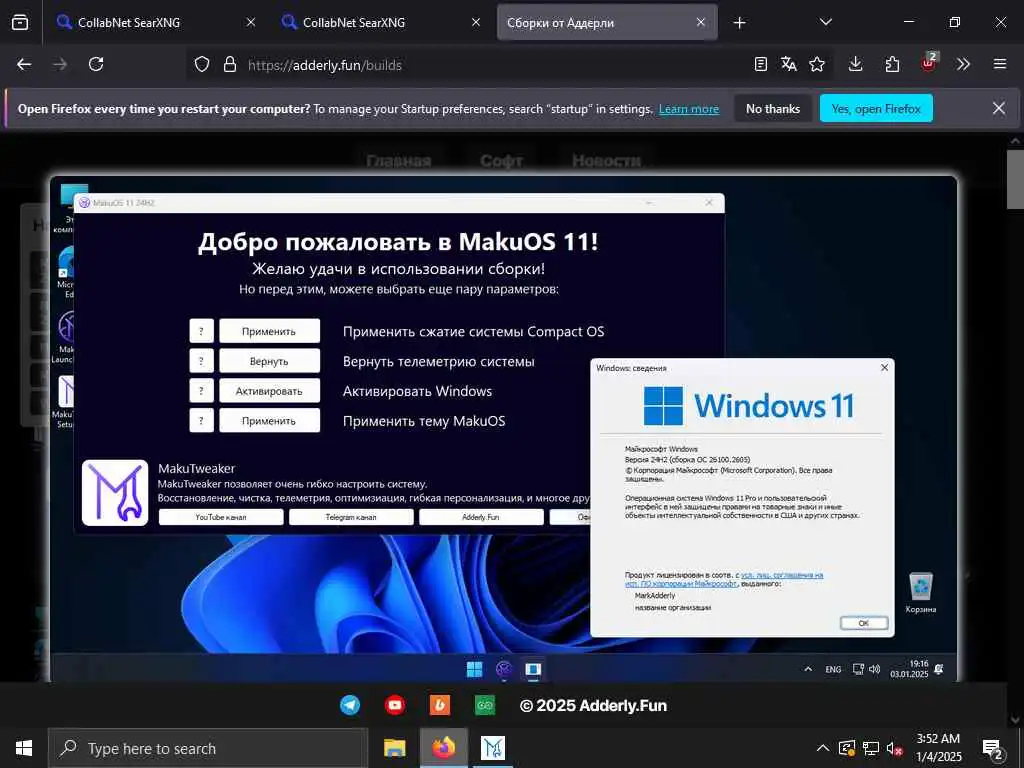The image size is (1024, 768).
Task: Accept with Yes, open Firefox button
Action: 876,108
